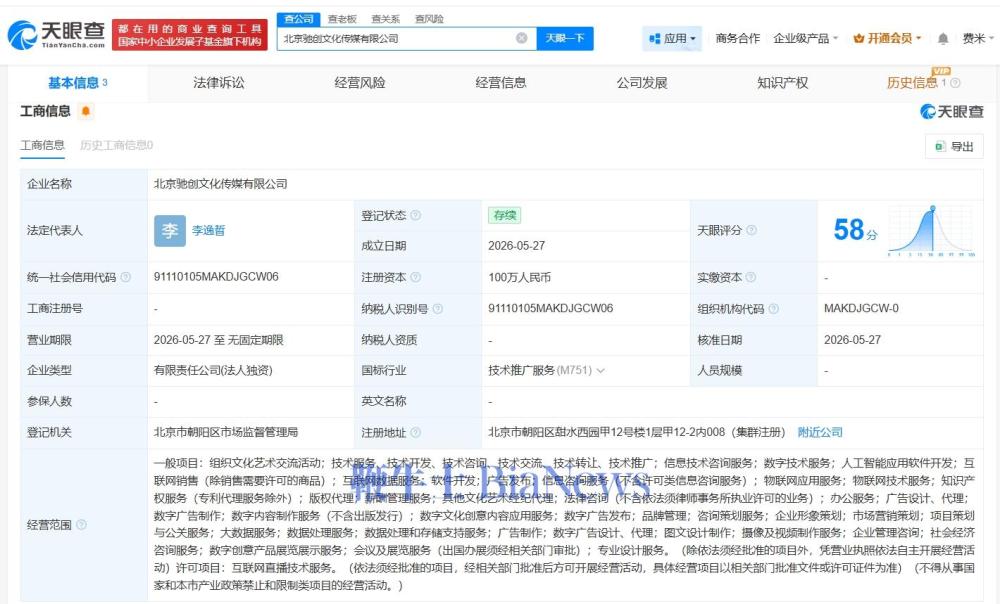Click the orange alert icon beside 工商信息
Image resolution: width=1000 pixels, height=604 pixels.
[x=85, y=112]
